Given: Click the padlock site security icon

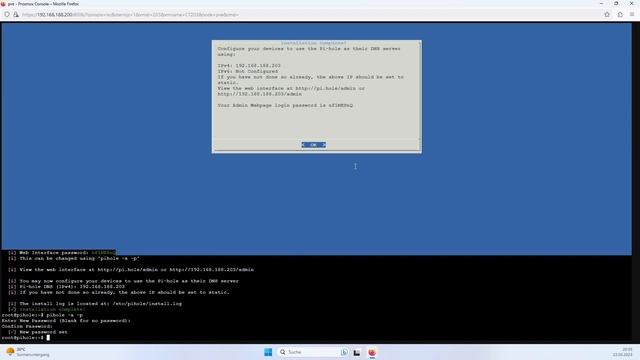Looking at the screenshot, I should [16, 15].
